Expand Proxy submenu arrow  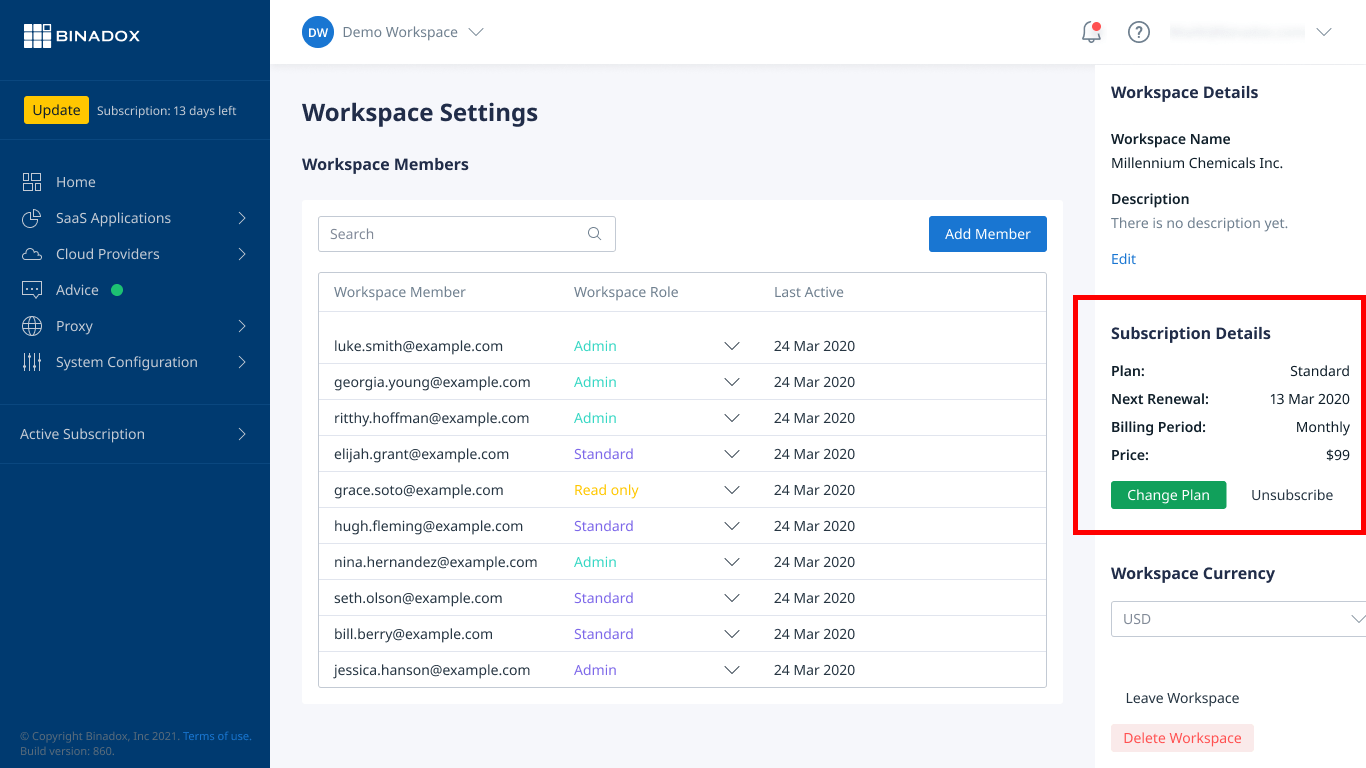click(x=242, y=326)
